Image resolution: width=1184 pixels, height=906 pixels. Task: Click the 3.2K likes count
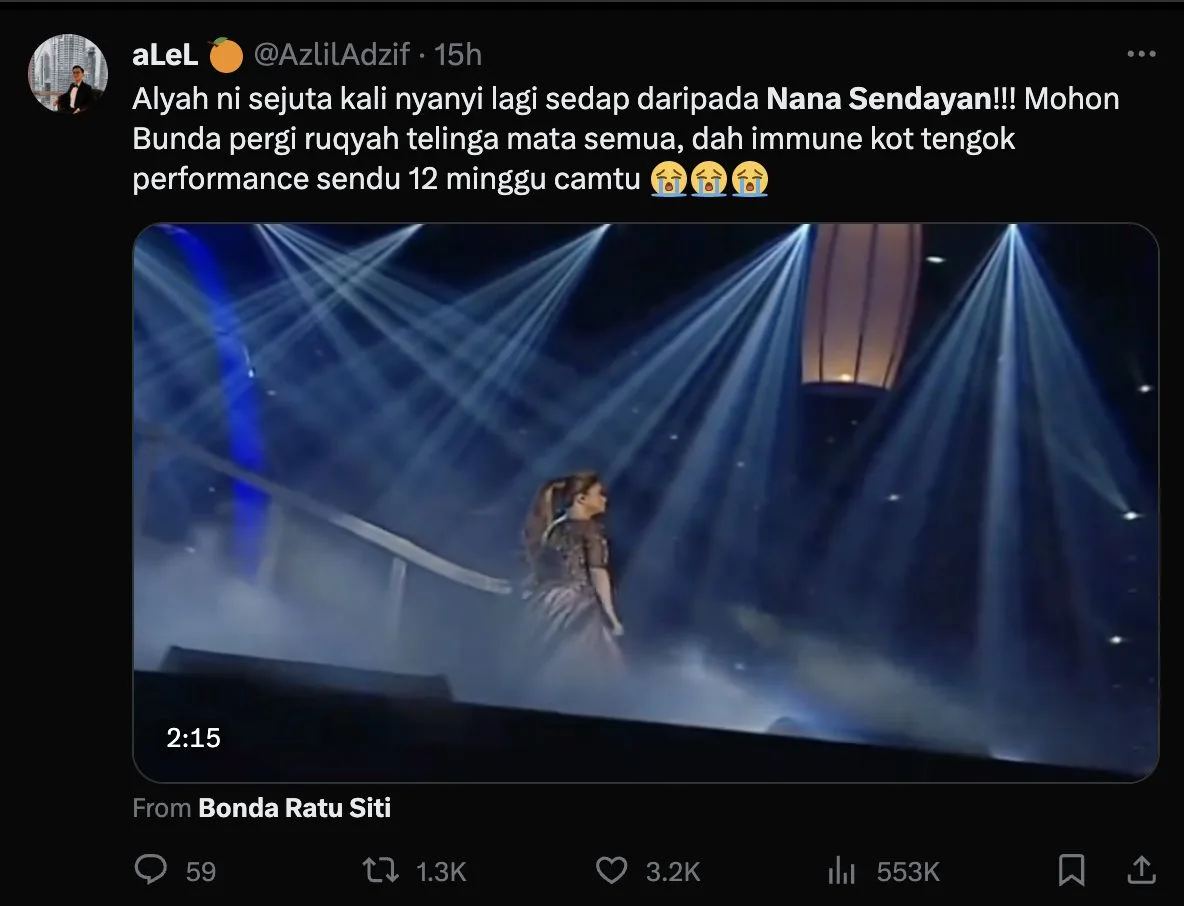click(672, 872)
